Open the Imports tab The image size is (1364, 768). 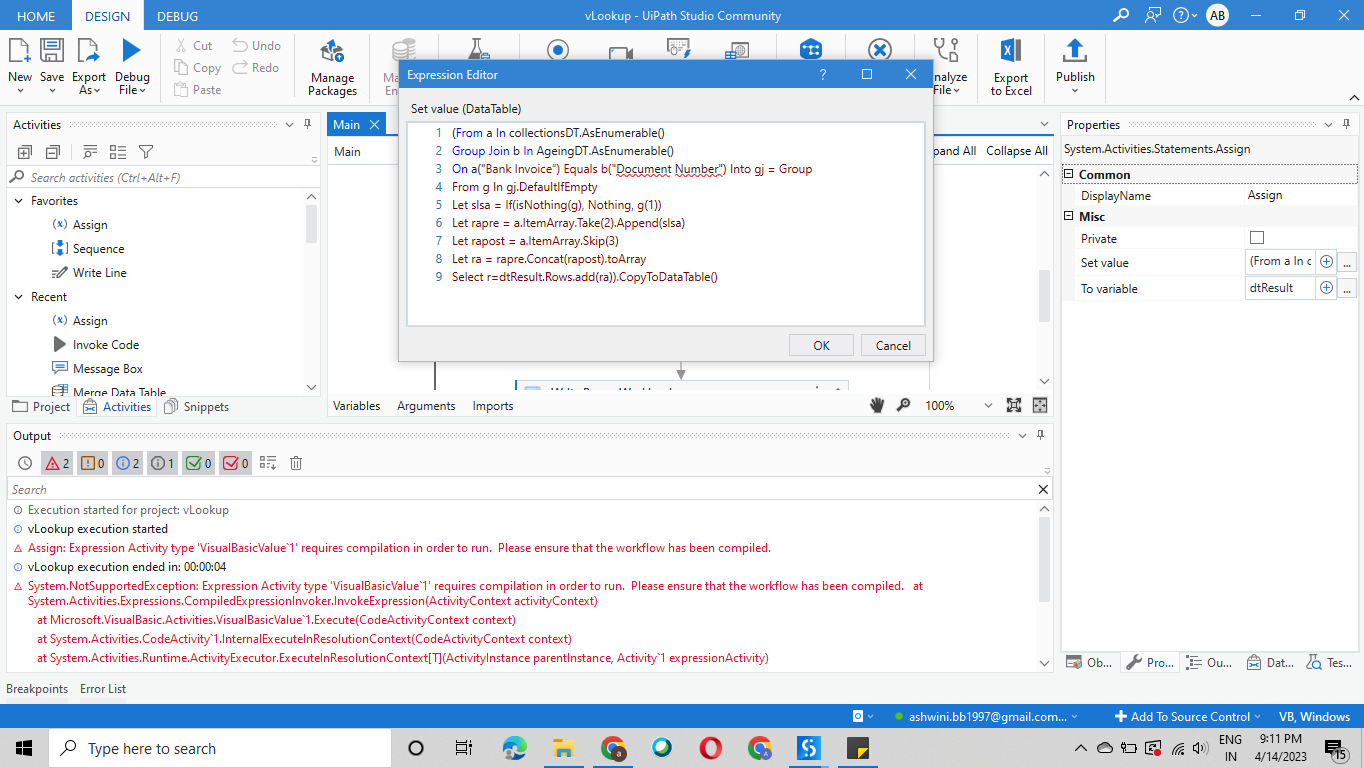pos(493,406)
